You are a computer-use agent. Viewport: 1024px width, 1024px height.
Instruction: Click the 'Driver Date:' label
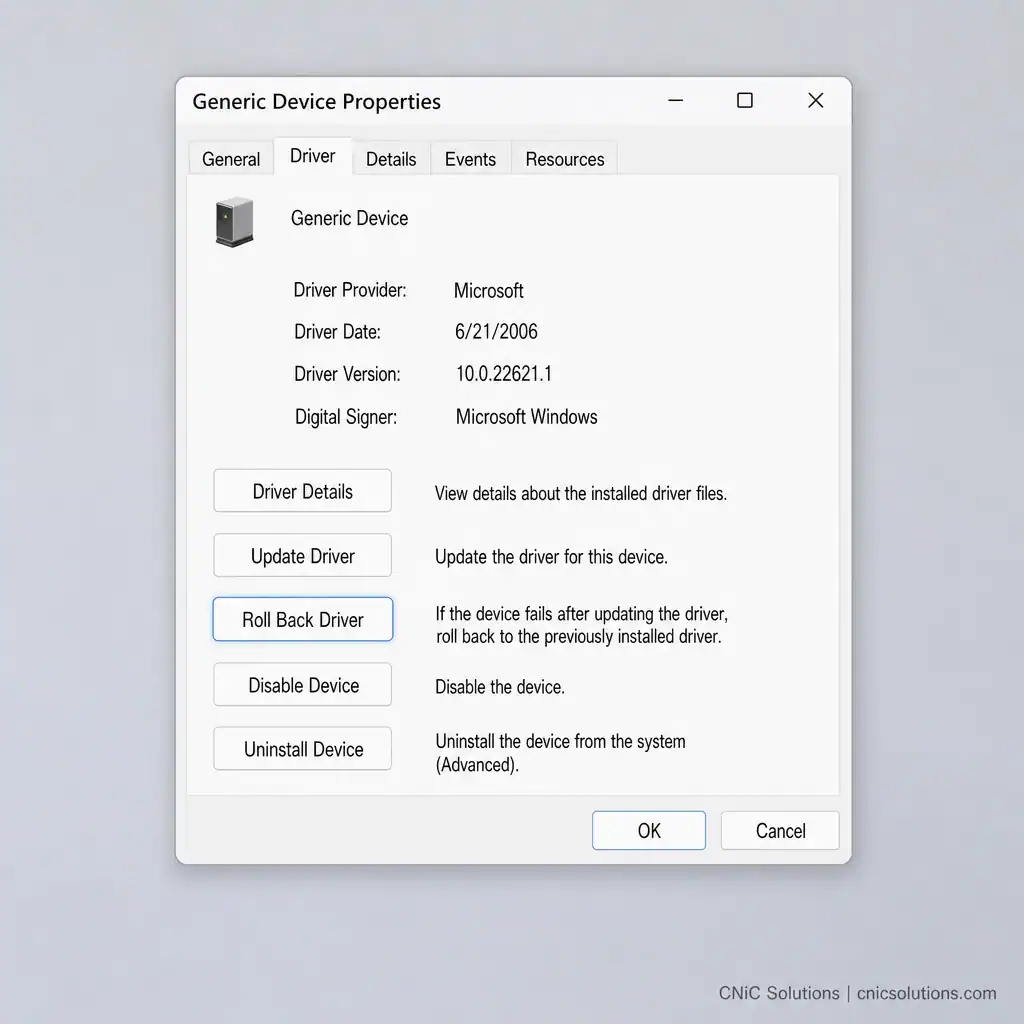point(337,332)
